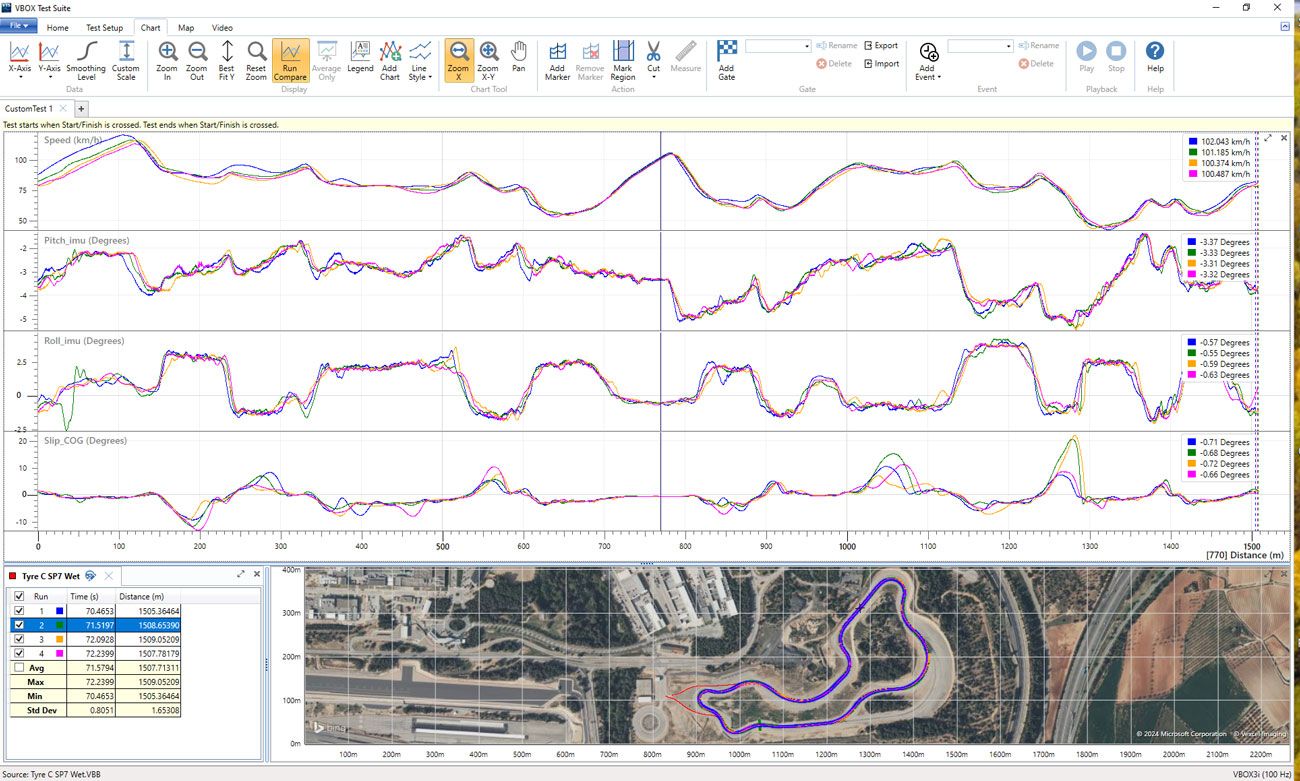Uncheck the Run 1 checkbox
Screen dimensions: 1300x781
coord(19,611)
